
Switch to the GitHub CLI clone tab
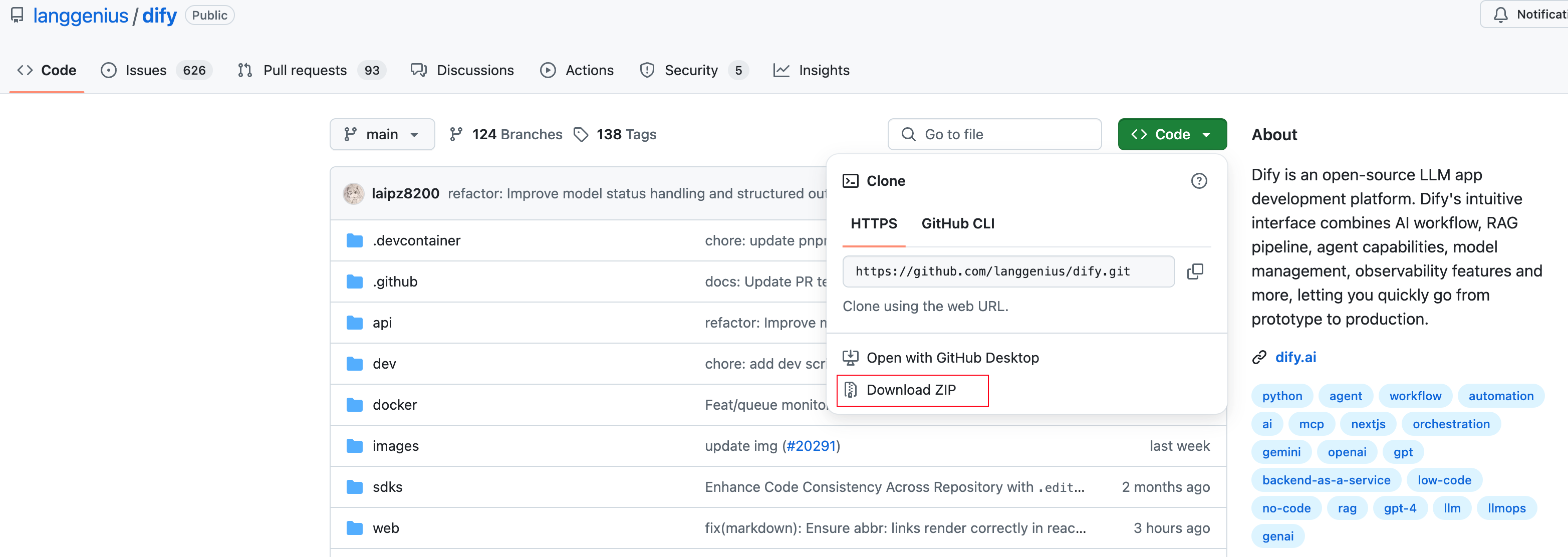coord(957,223)
